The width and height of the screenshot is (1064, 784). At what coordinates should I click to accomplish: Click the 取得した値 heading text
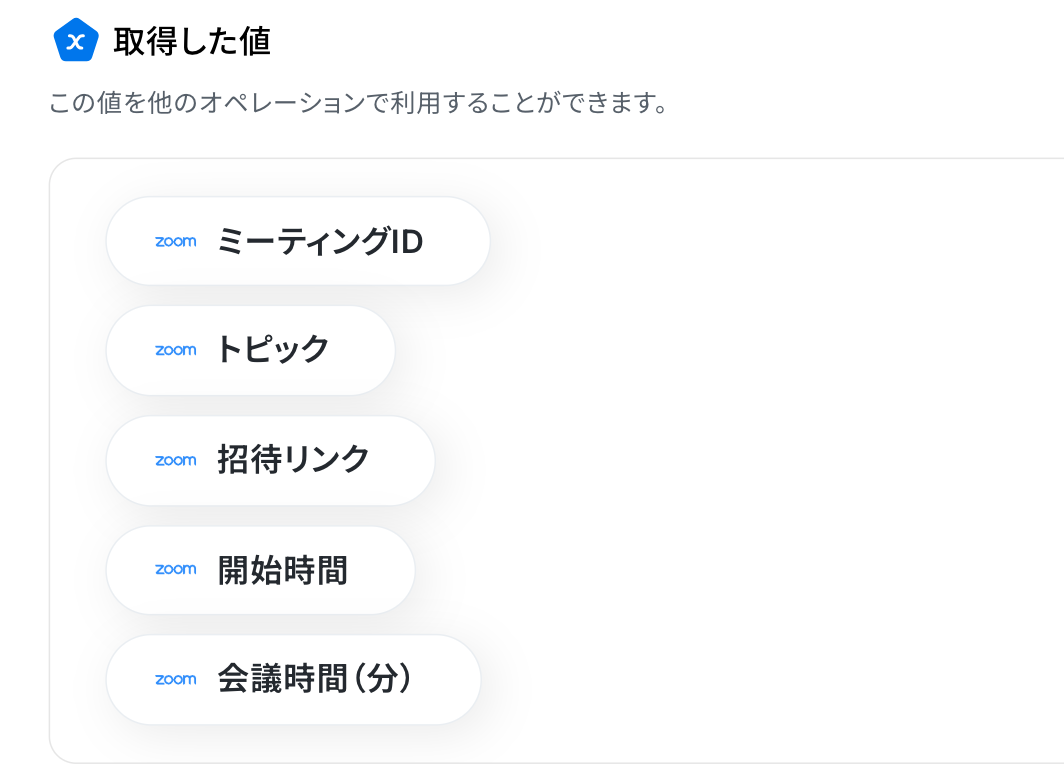coord(192,41)
